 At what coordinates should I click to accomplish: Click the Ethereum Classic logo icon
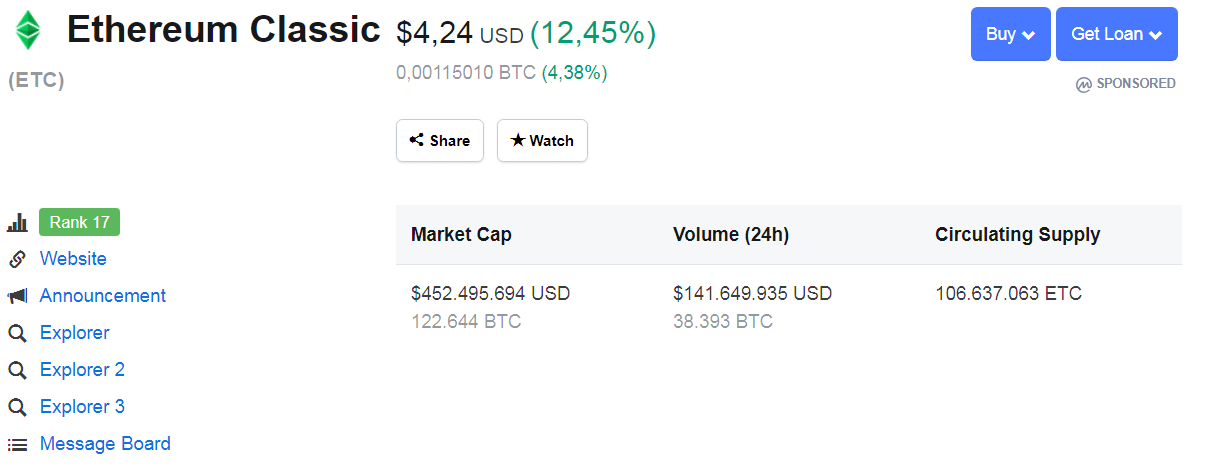point(28,31)
